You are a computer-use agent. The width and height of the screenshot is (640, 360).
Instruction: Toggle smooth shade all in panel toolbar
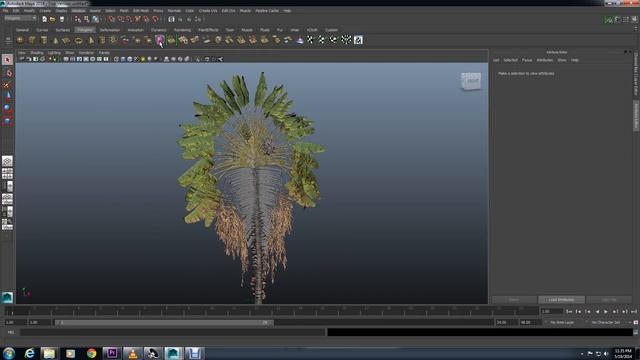(x=123, y=59)
